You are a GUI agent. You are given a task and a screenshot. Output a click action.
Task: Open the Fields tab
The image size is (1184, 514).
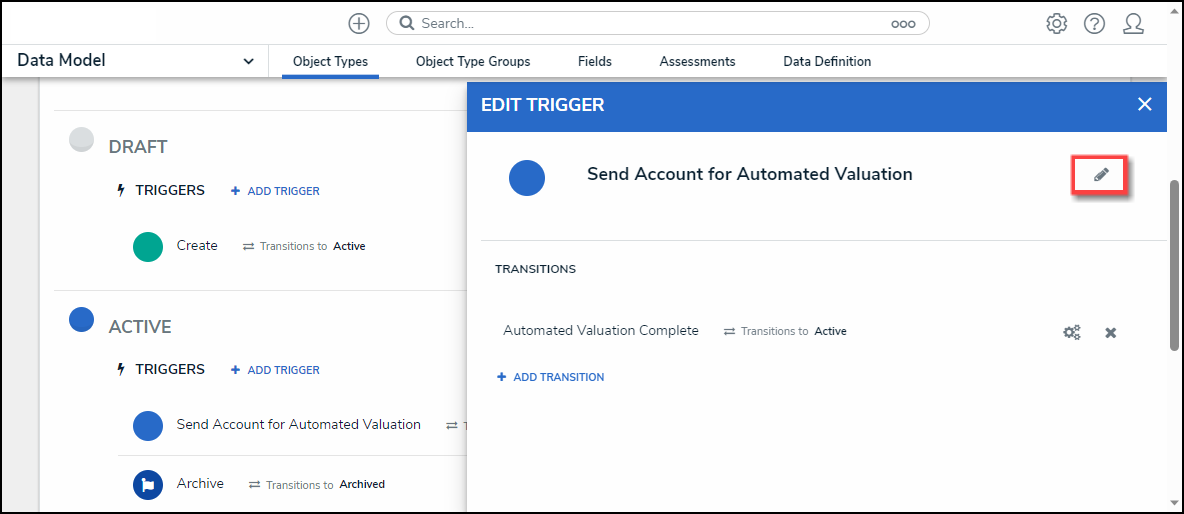tap(595, 62)
